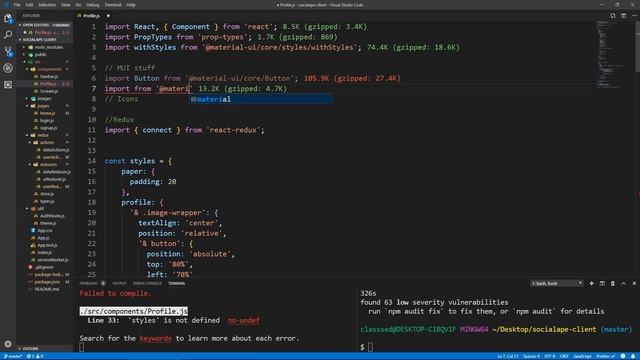Open the View menu
Viewport: 640px width, 360px height.
[65, 5]
